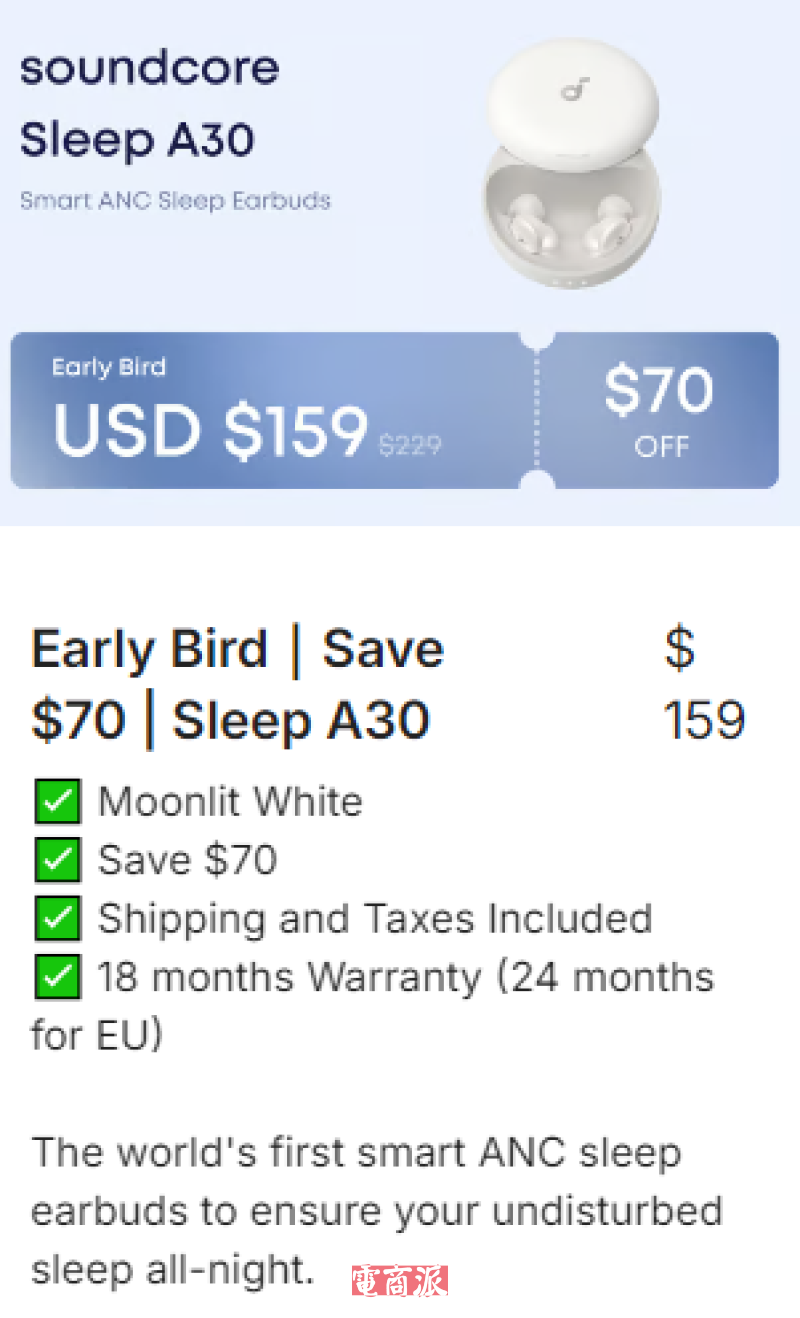Click the green checkmark beside Moonlit White
This screenshot has width=800, height=1318.
click(x=57, y=802)
